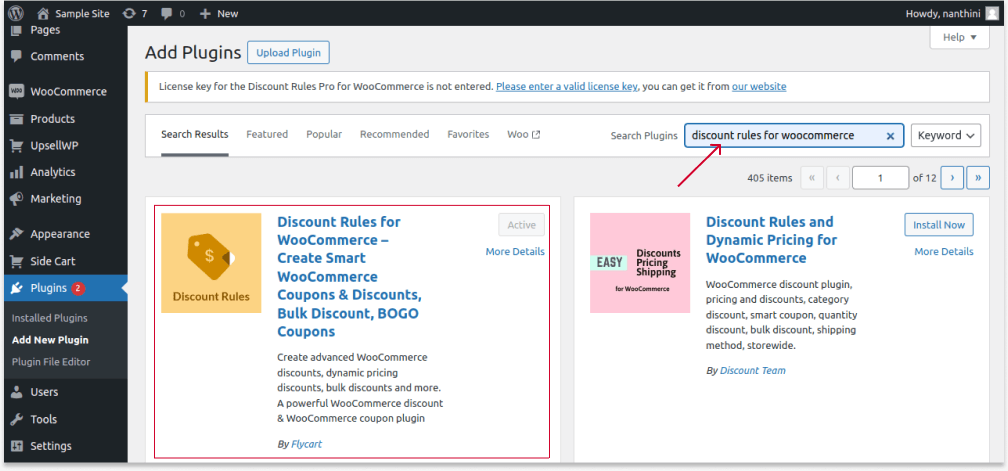Viewport: 1008px width, 471px height.
Task: Clear the search field with X icon
Action: (890, 136)
